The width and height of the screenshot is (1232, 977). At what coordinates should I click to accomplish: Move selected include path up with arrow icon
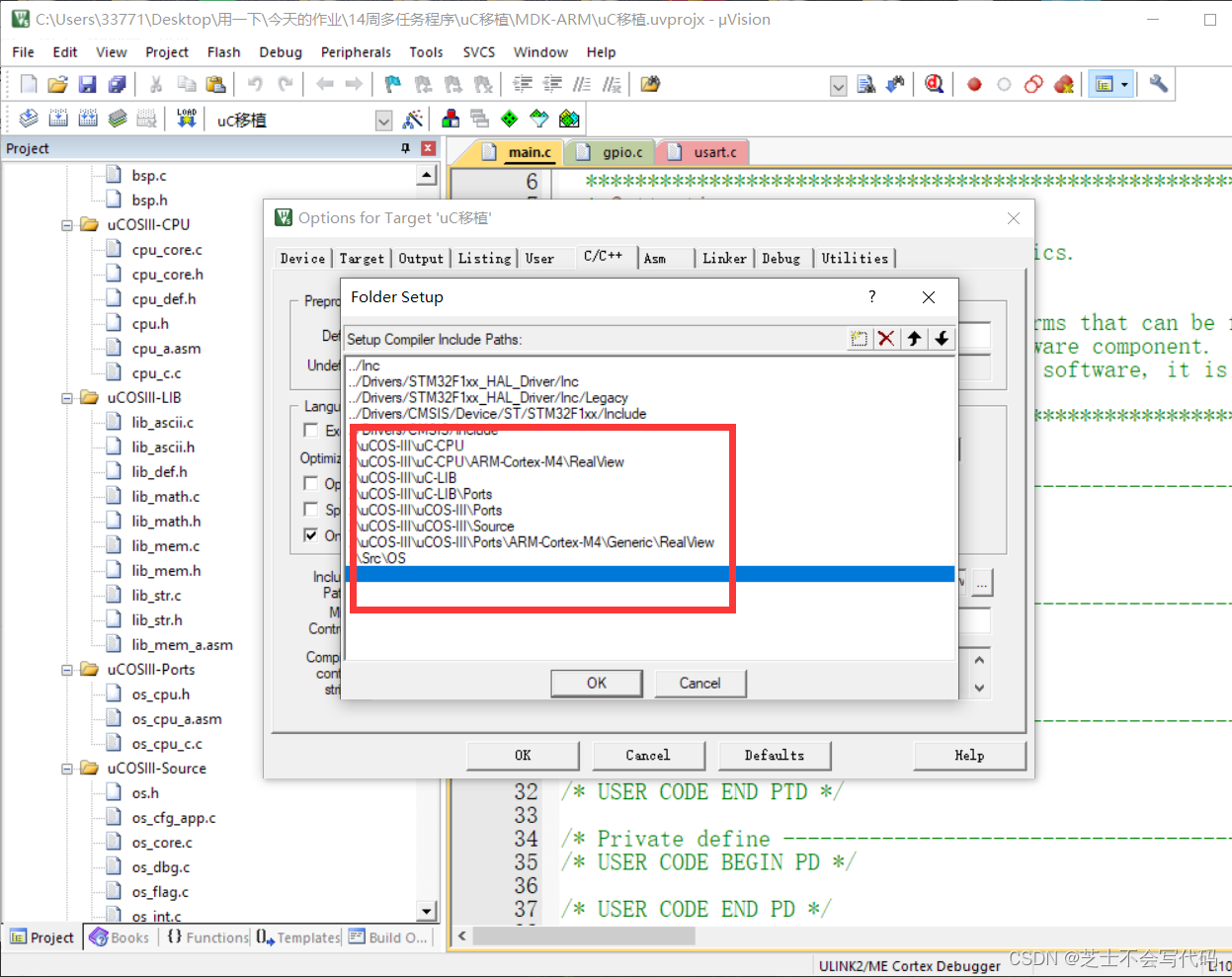(x=914, y=339)
